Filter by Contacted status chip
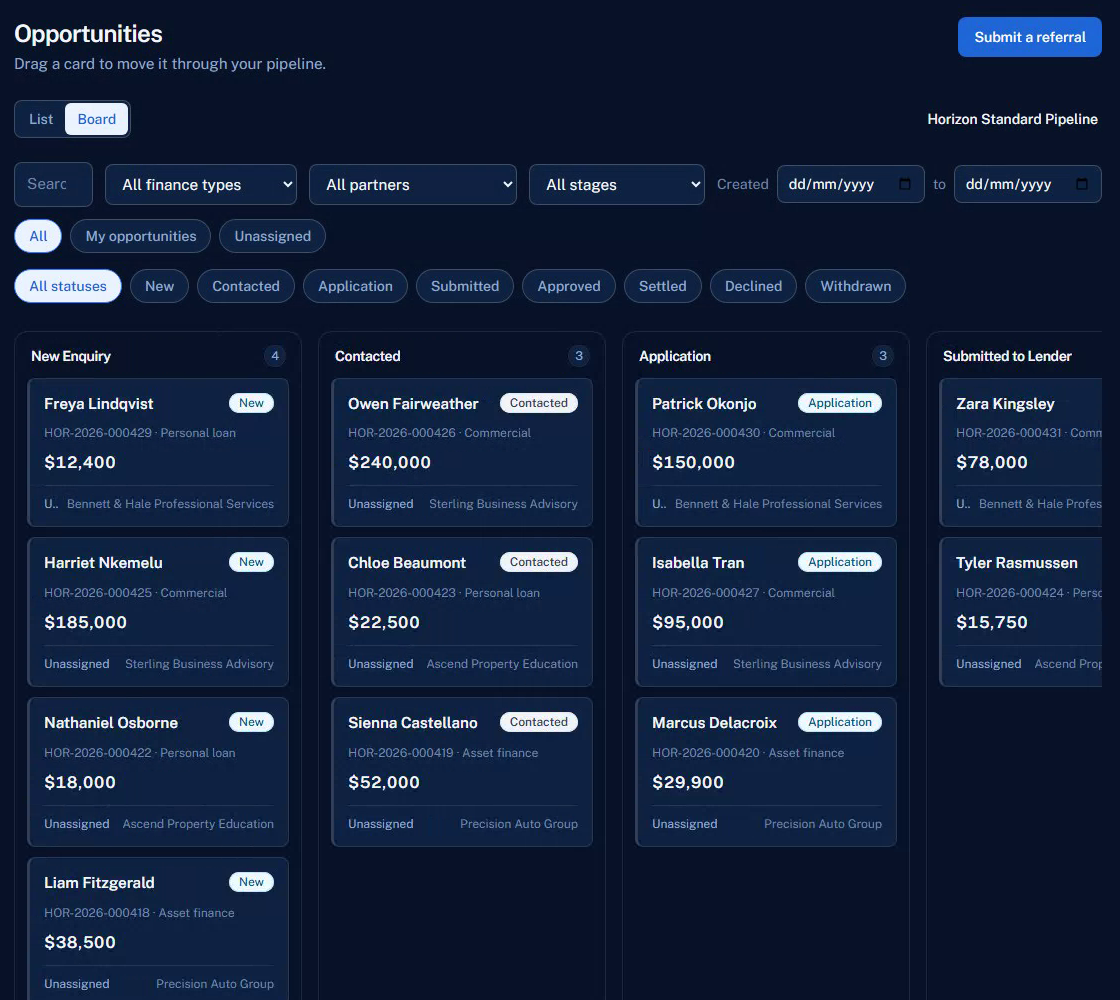Image resolution: width=1120 pixels, height=1000 pixels. pos(246,286)
